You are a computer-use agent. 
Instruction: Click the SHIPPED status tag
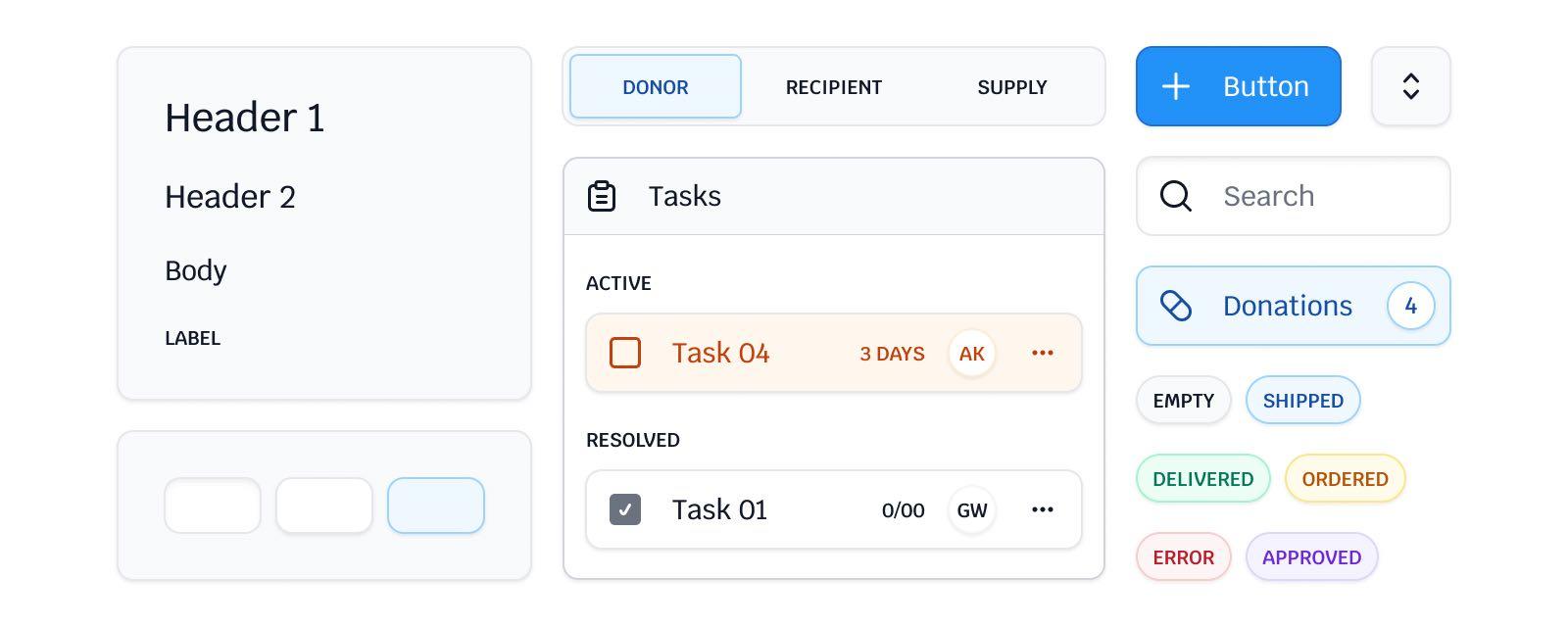pyautogui.click(x=1302, y=400)
